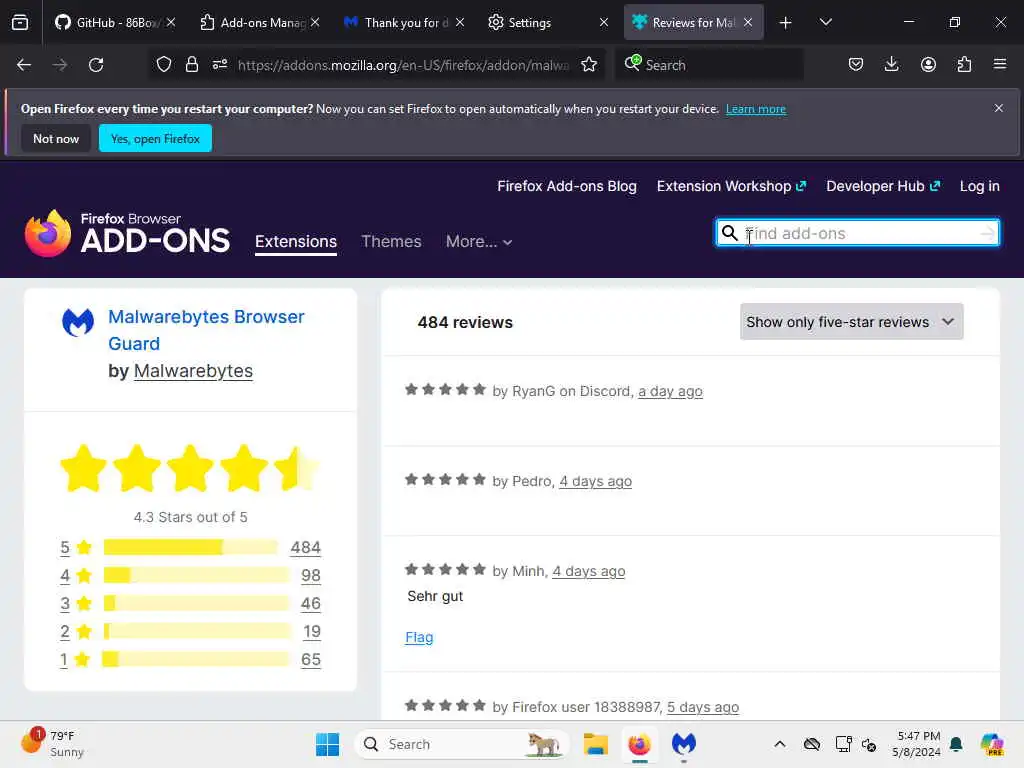Open Firefox user 18388987's 5 days ago link

(x=703, y=707)
